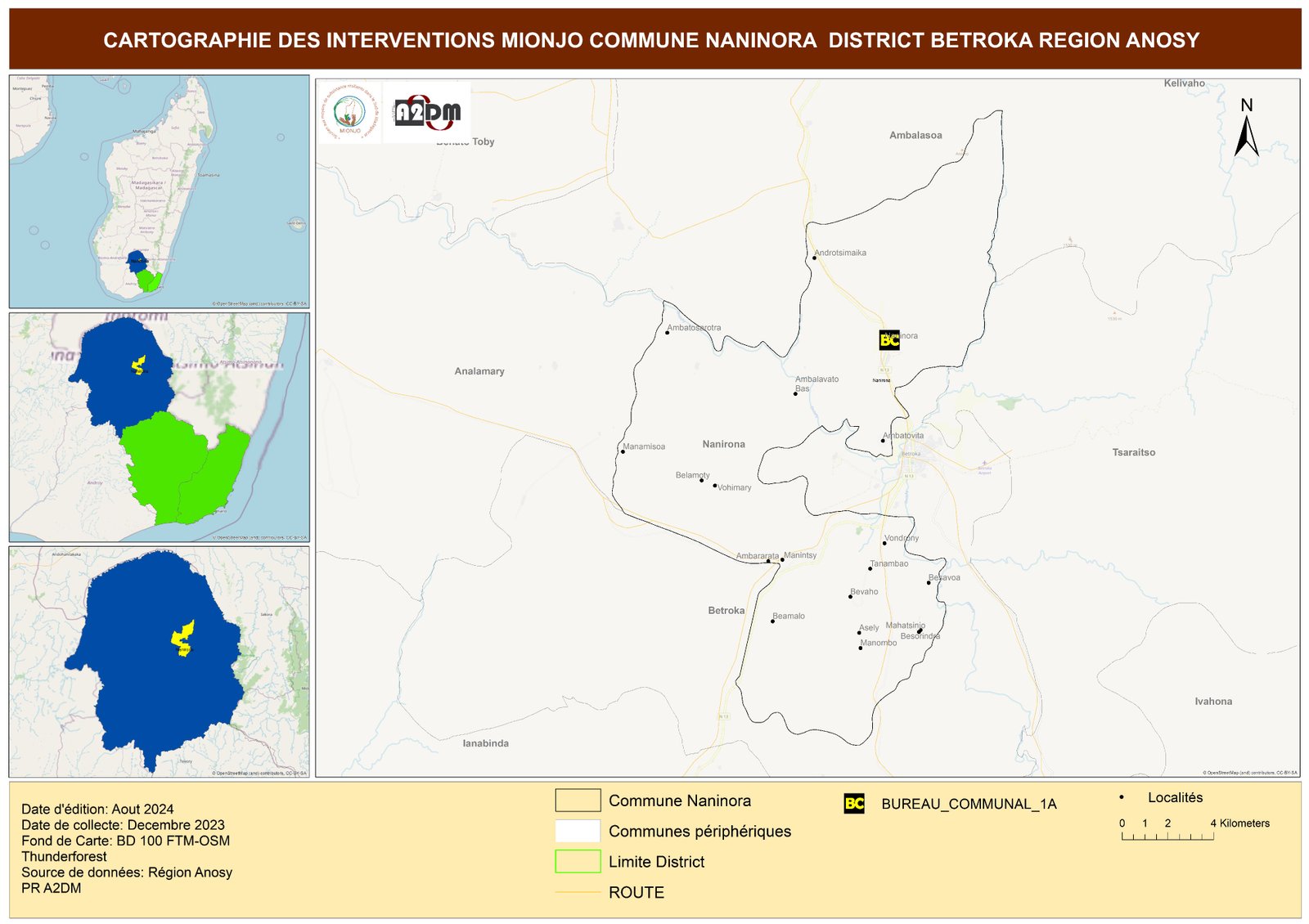This screenshot has height=924, width=1309.
Task: Click the MIONJO circular logo
Action: (x=349, y=112)
